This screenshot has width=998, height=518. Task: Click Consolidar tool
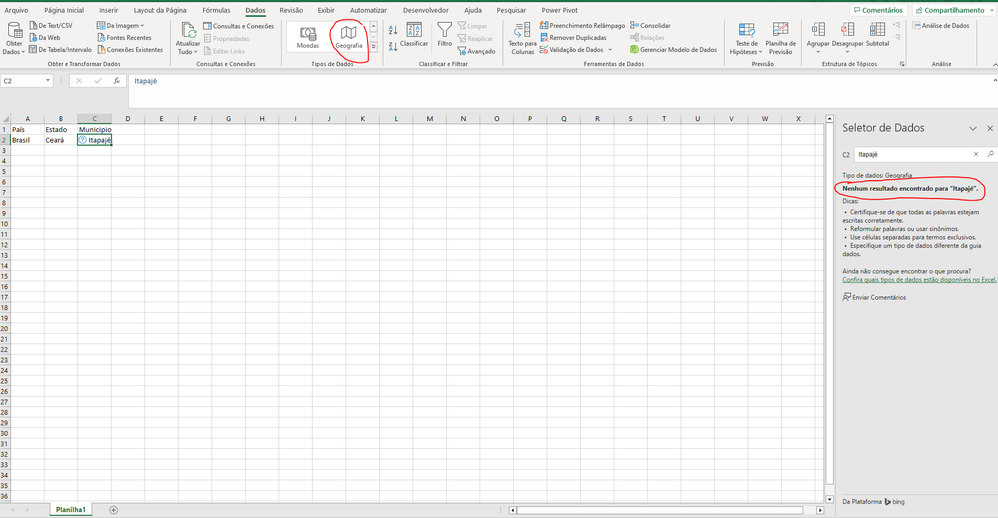[x=650, y=25]
